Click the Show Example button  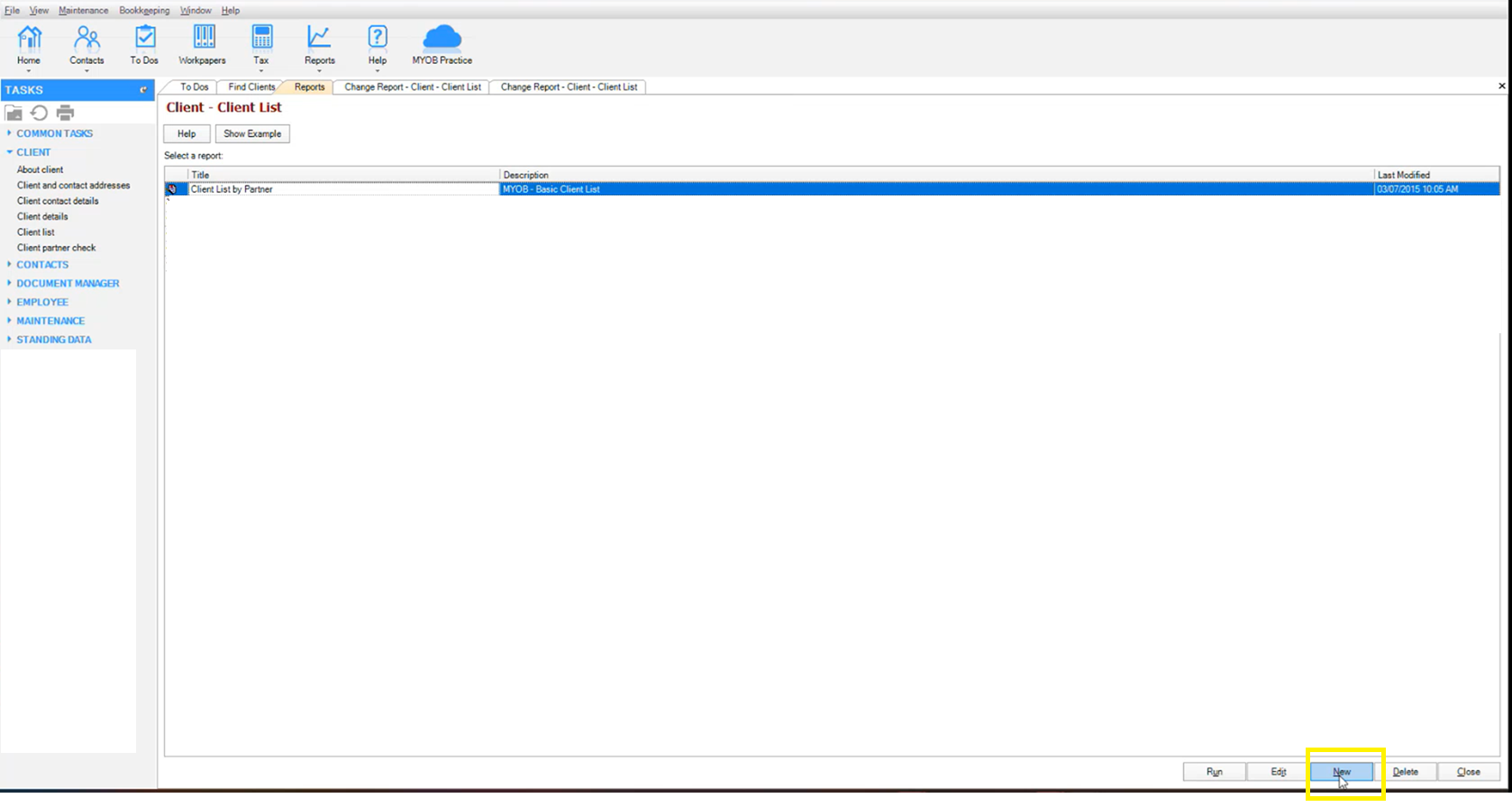pos(252,133)
